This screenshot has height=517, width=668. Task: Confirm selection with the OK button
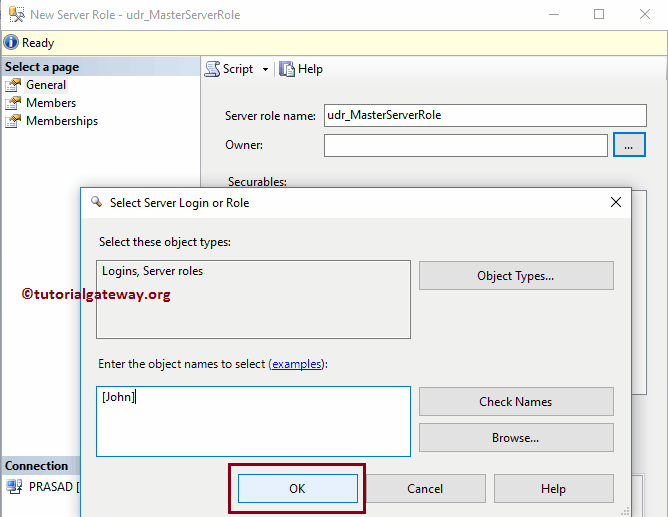[x=297, y=489]
